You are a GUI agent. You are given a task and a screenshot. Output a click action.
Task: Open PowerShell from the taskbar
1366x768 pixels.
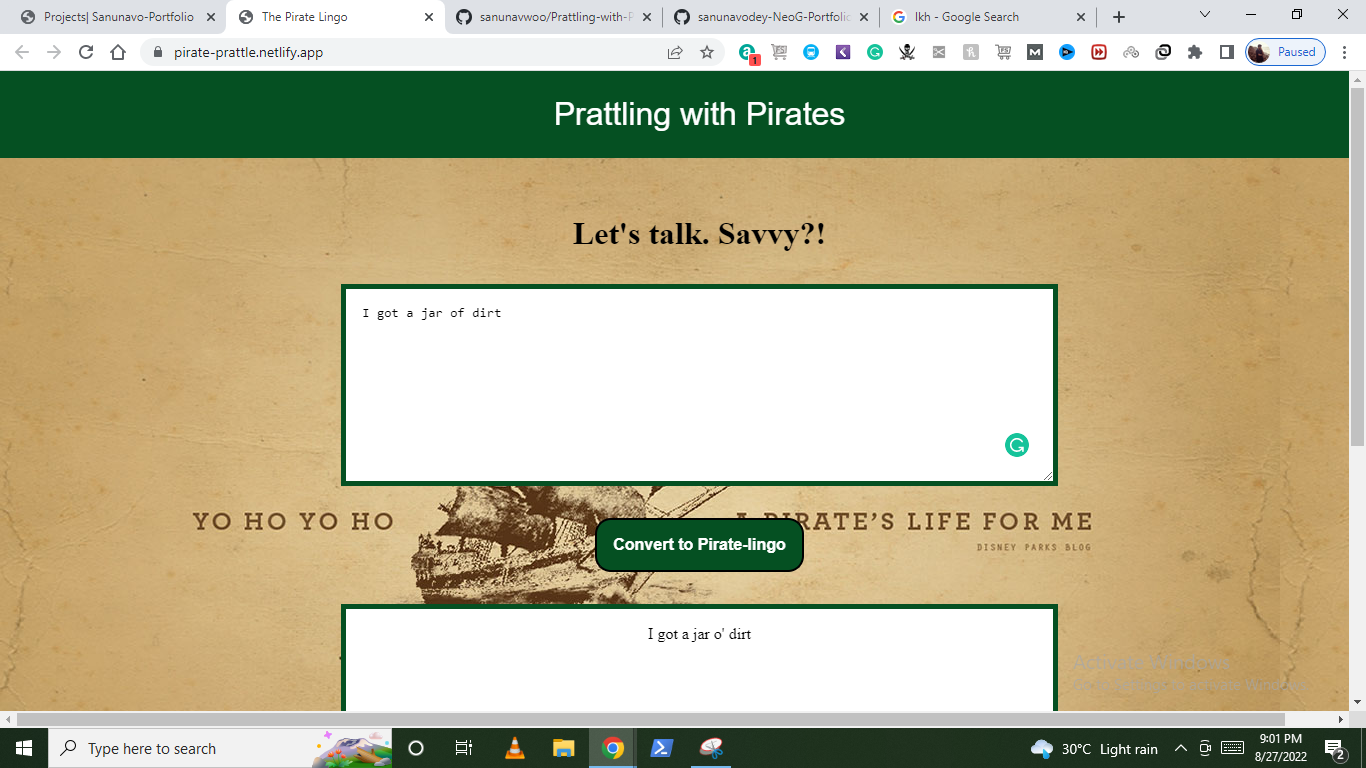tap(661, 748)
